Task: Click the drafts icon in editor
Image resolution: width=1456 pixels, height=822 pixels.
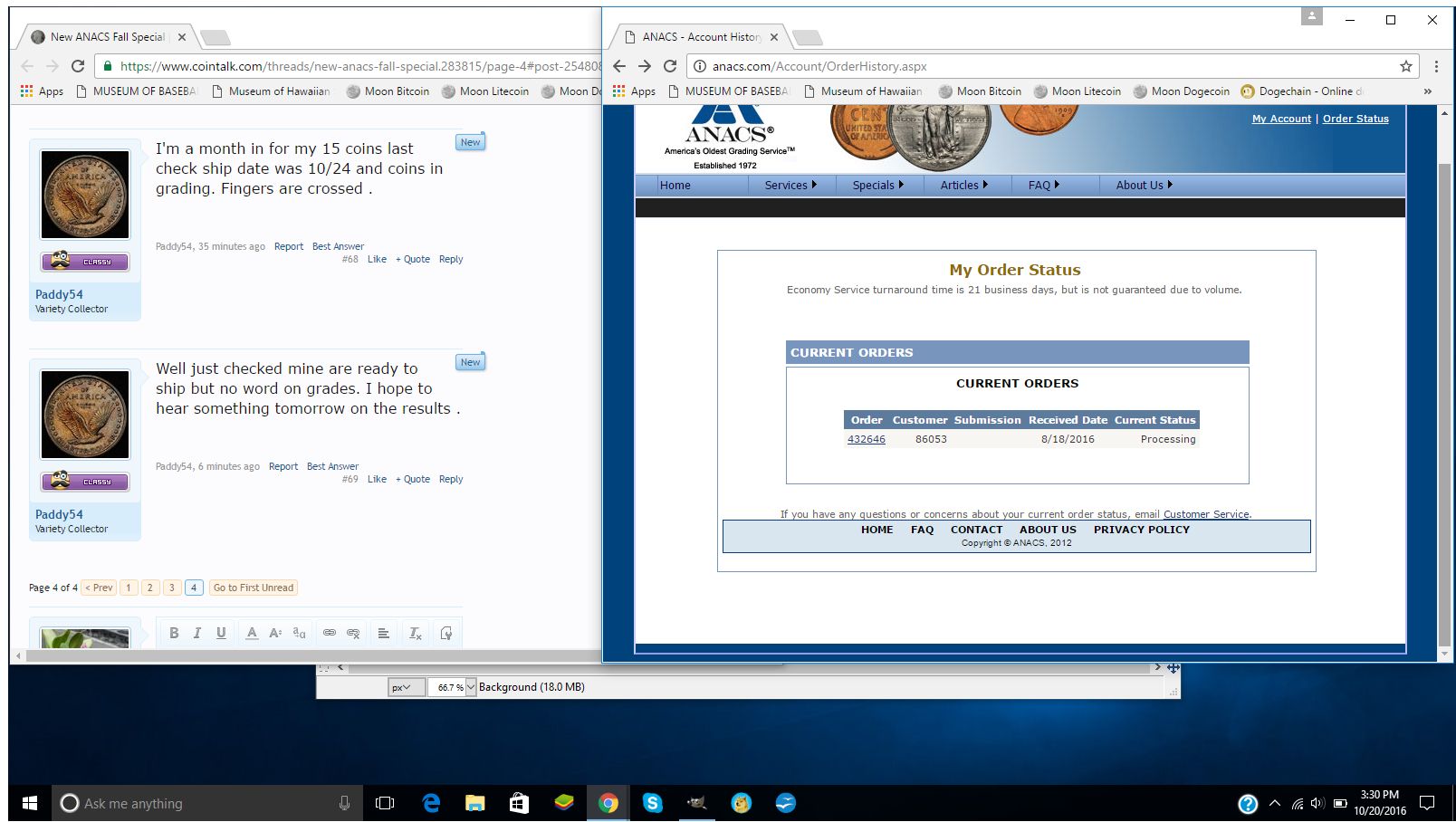Action: pos(445,633)
